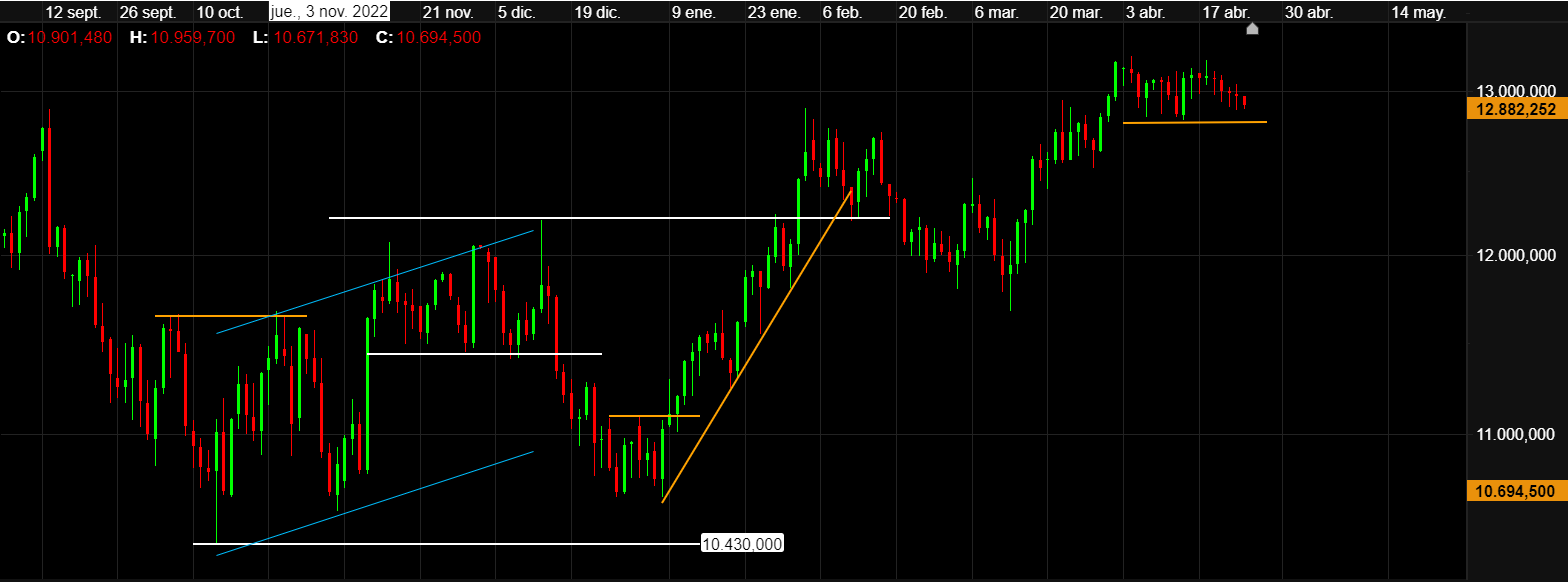This screenshot has width=1568, height=582.
Task: Click the 6 mar. date label
Action: click(x=999, y=12)
